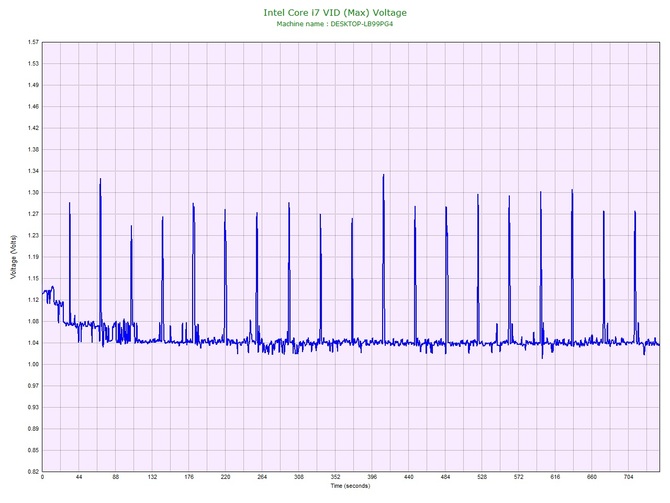
Task: Click the 1.04 value on voltage axis
Action: (33, 343)
